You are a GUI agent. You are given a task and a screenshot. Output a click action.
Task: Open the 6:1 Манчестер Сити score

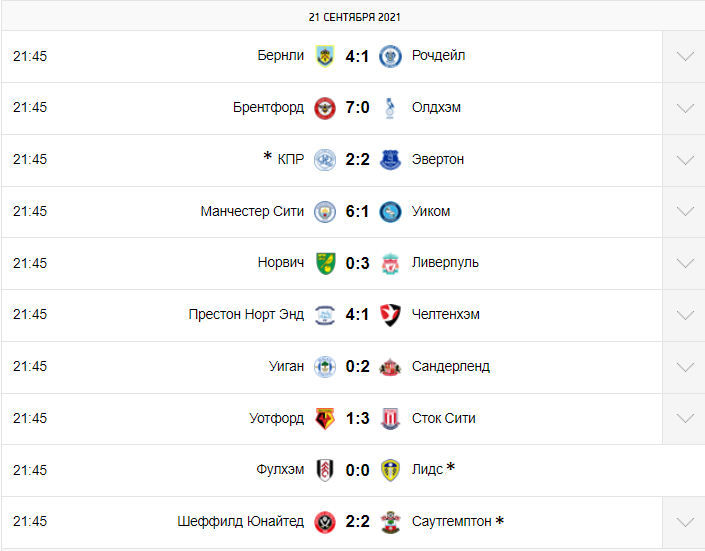tap(357, 211)
